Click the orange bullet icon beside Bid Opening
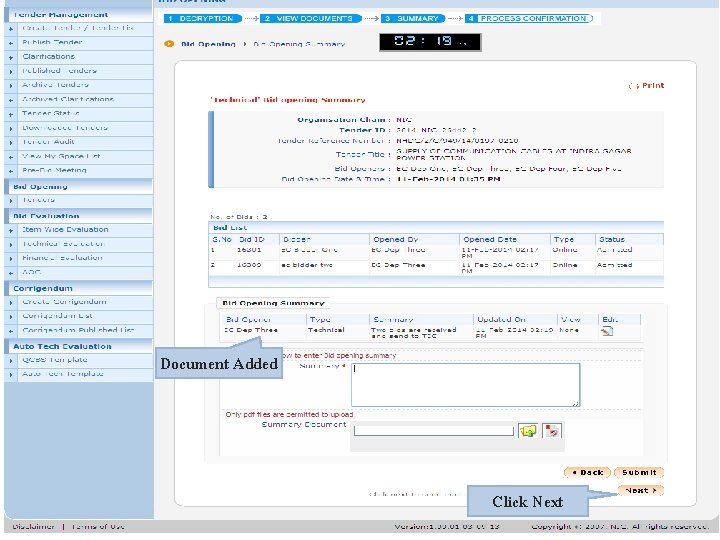This screenshot has width=720, height=540. (x=169, y=44)
